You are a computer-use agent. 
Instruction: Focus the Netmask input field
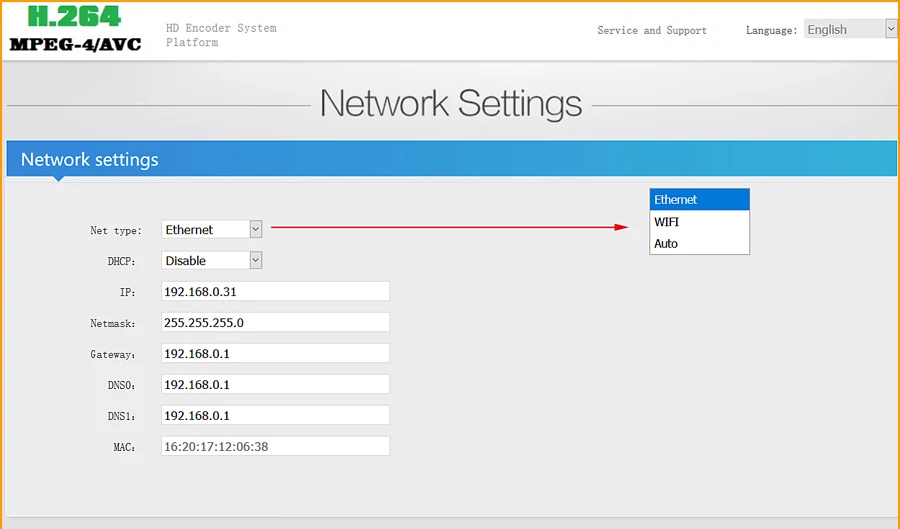(276, 322)
